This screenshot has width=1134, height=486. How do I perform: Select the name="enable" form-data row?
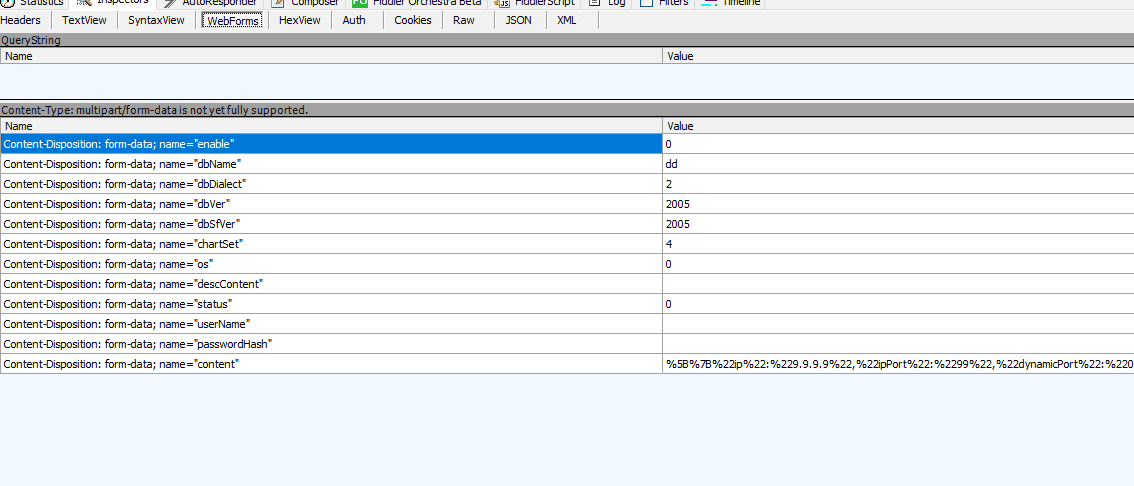point(331,144)
